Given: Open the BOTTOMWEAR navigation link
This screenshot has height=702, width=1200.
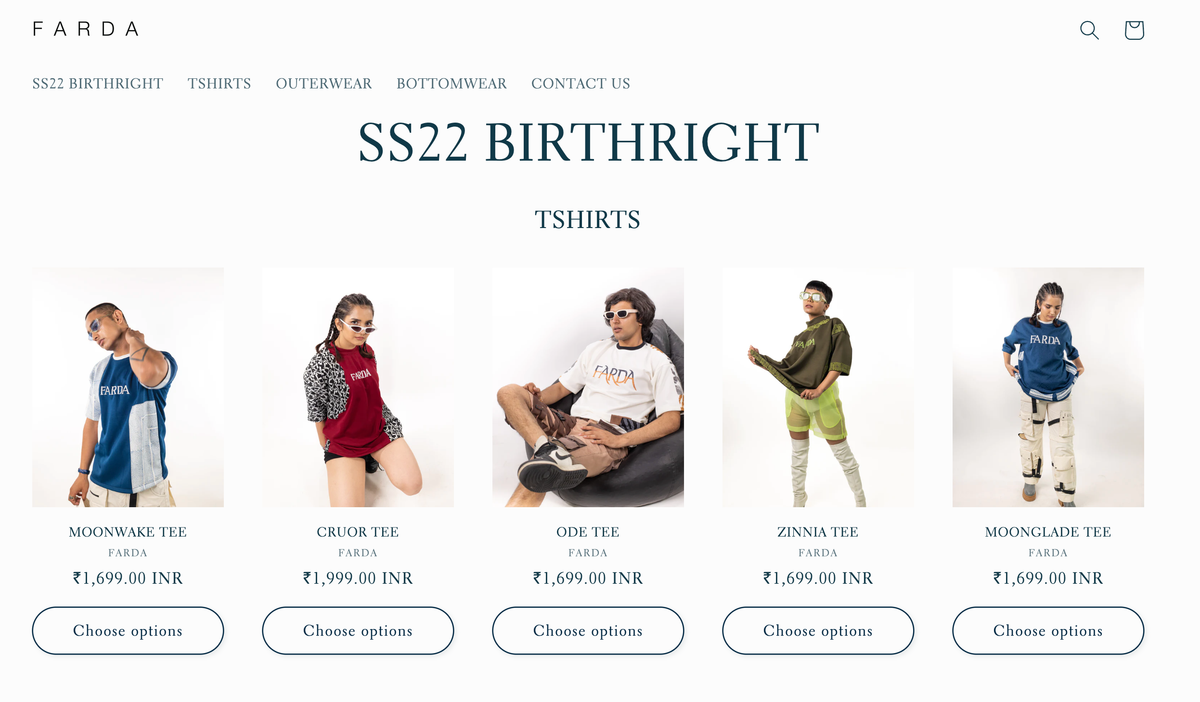Looking at the screenshot, I should coord(451,84).
